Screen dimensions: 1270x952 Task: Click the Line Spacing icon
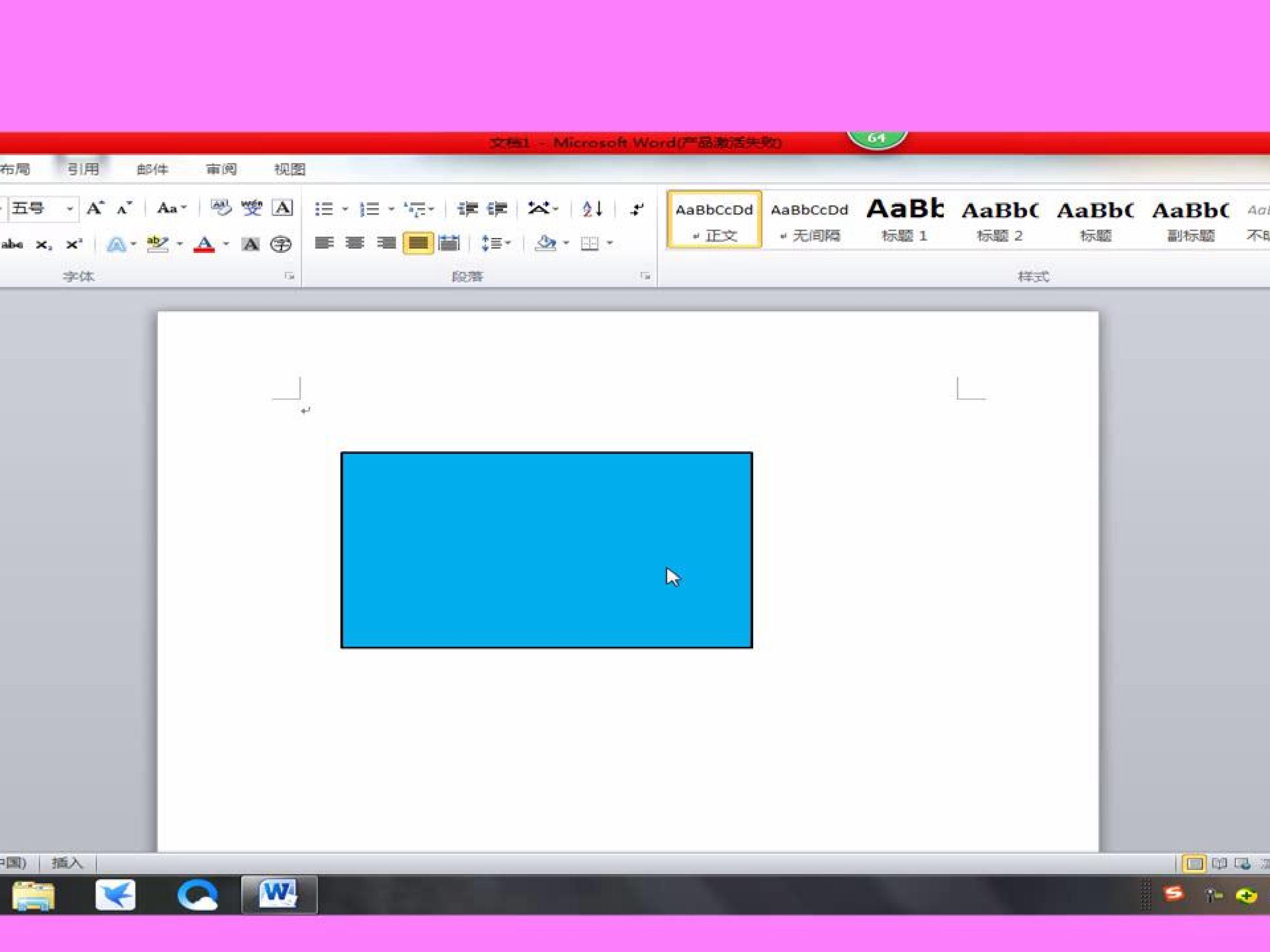[x=493, y=243]
